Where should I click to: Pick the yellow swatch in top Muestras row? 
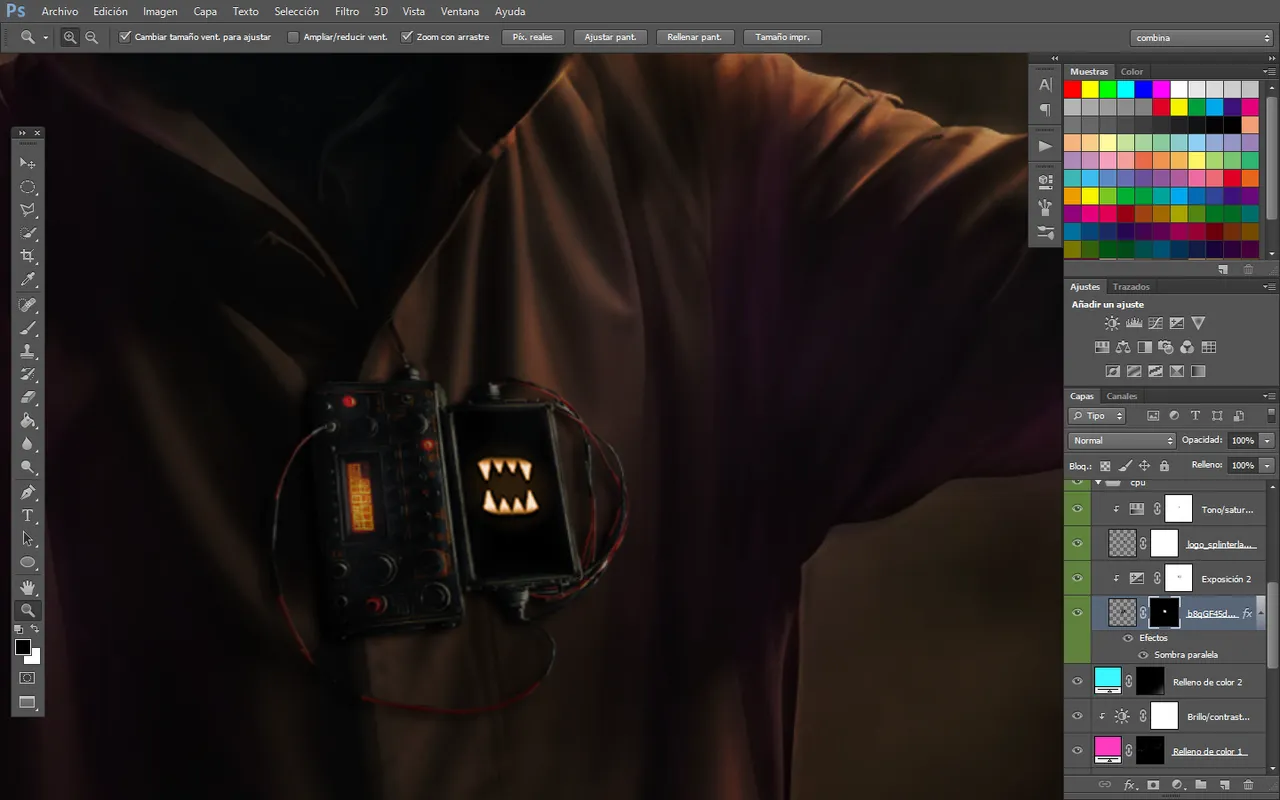[1089, 90]
